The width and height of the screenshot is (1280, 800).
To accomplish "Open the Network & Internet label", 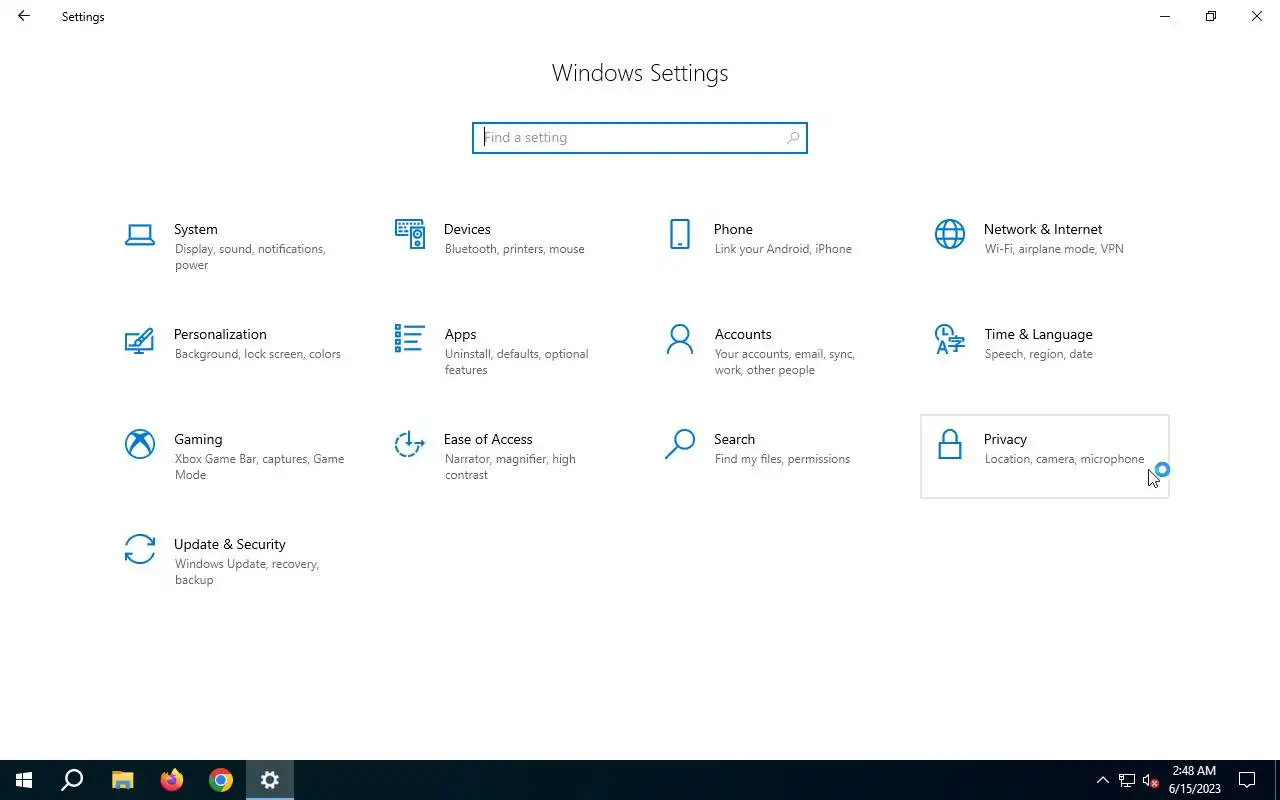I will (1043, 229).
